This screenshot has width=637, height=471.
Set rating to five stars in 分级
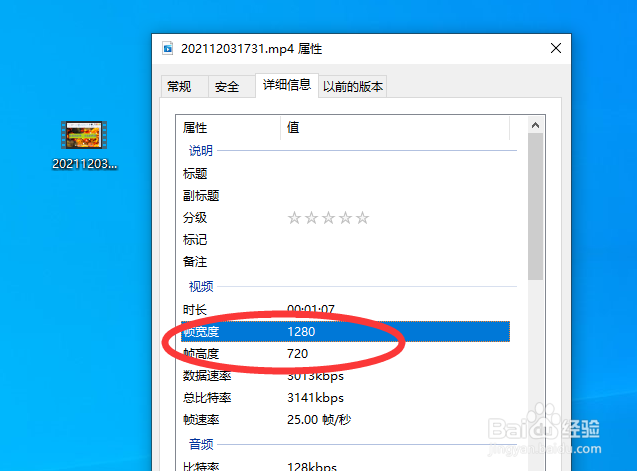[362, 218]
